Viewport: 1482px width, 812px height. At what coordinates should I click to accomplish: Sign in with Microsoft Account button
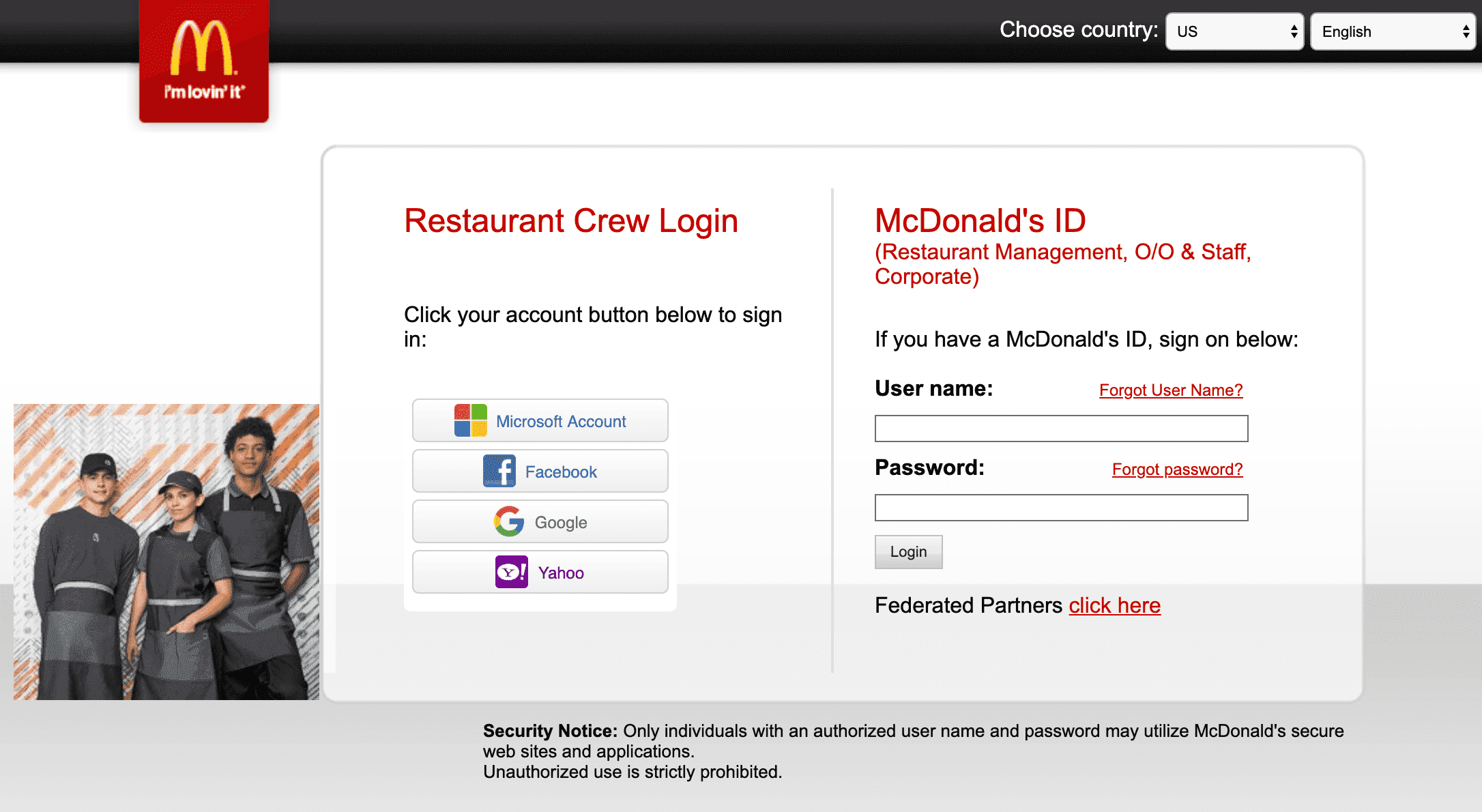click(540, 420)
